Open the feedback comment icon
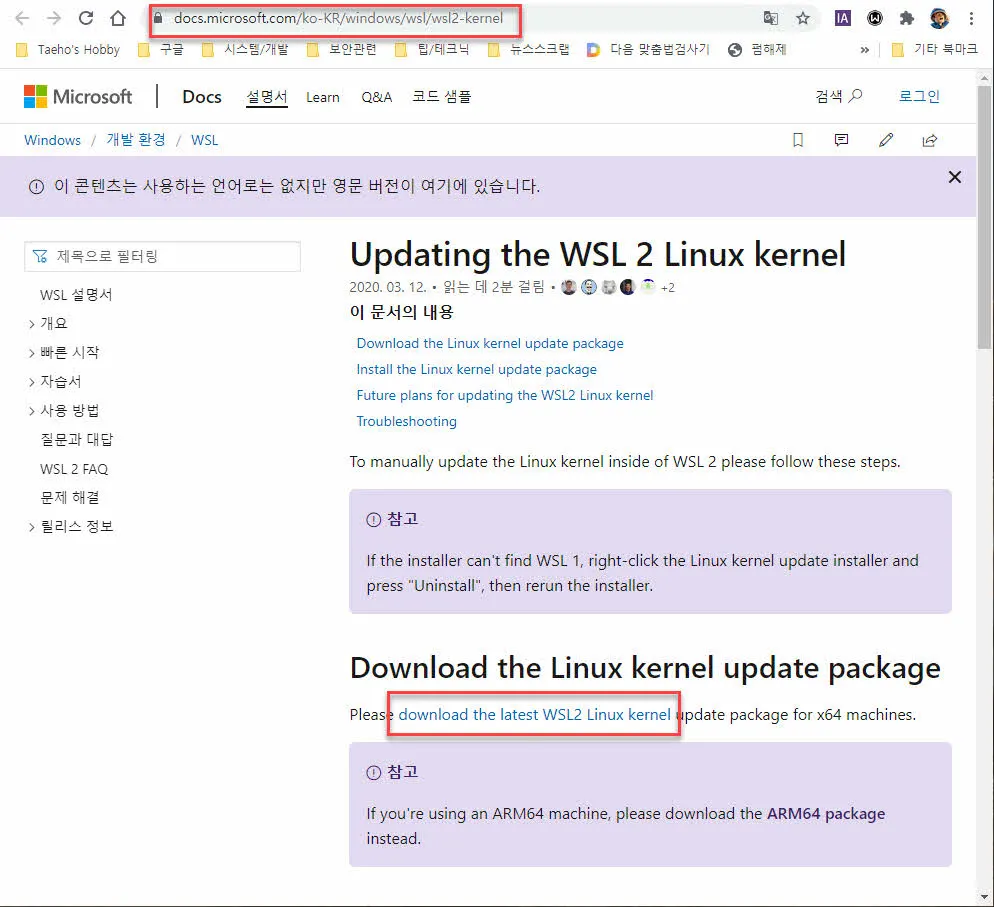Screen dimensions: 994x907 pos(841,140)
